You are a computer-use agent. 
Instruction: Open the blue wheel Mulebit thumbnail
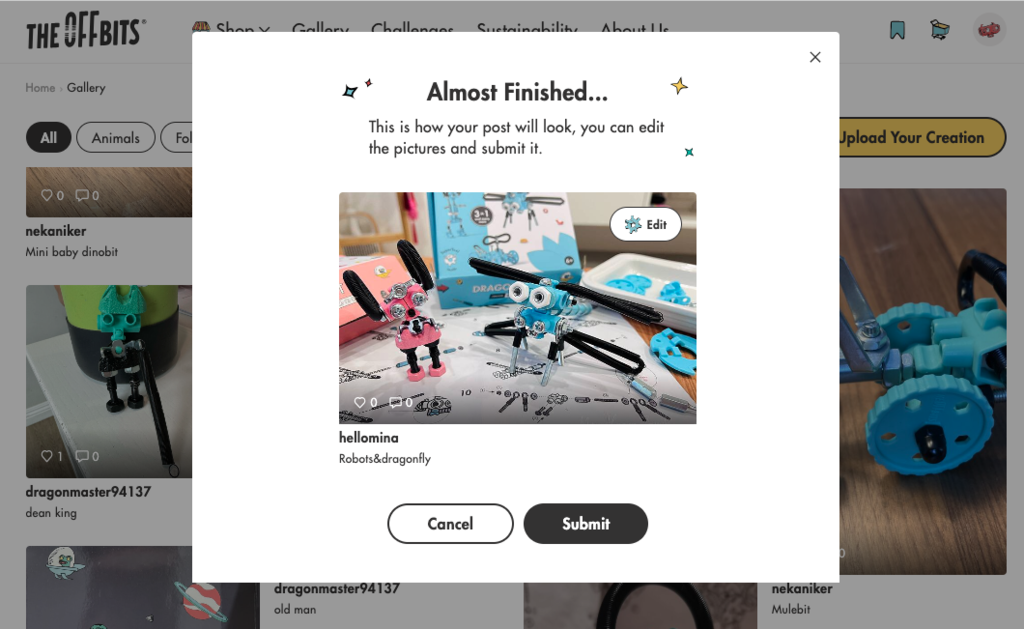pos(923,381)
